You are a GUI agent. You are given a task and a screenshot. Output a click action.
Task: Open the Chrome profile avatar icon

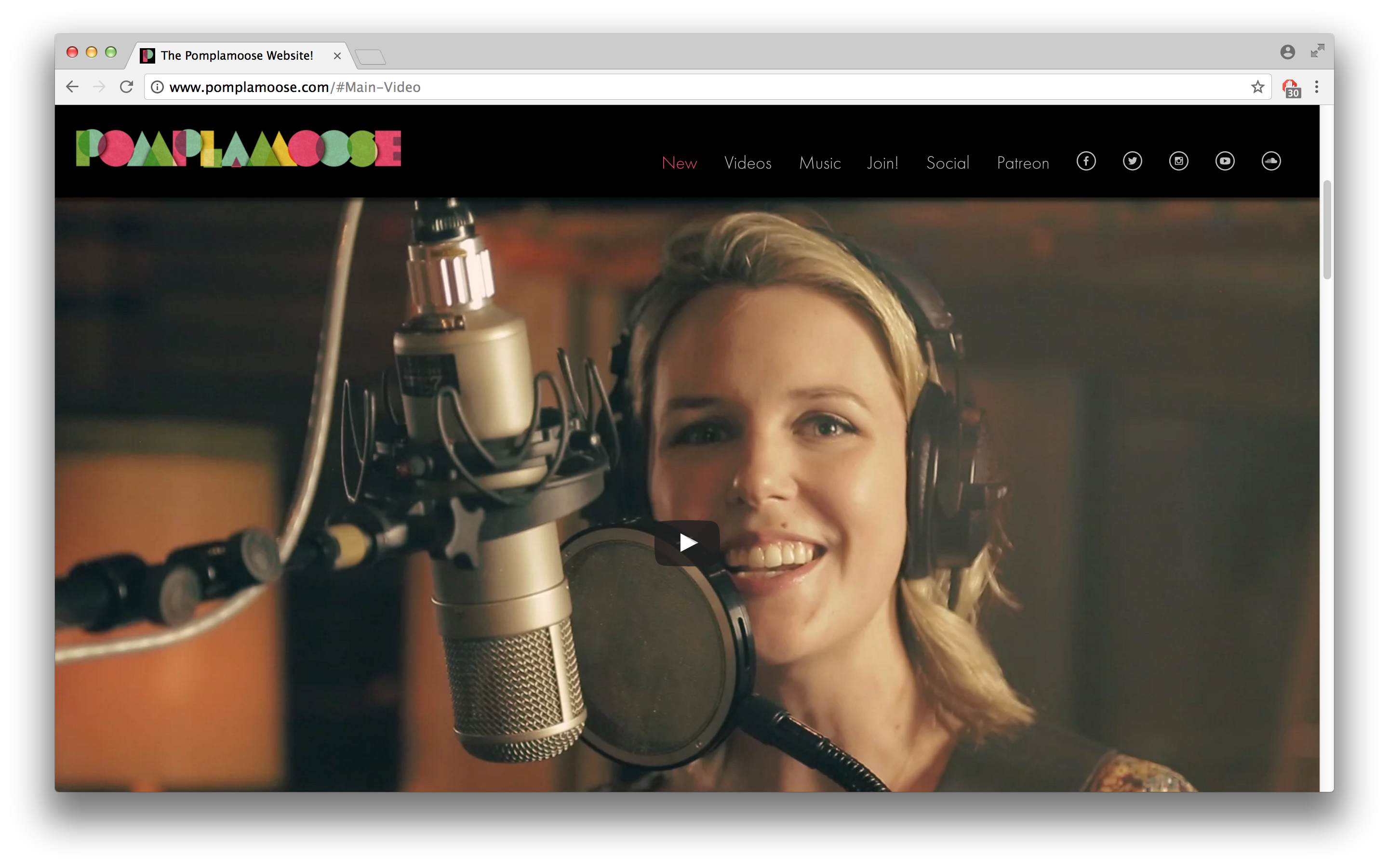point(1287,52)
